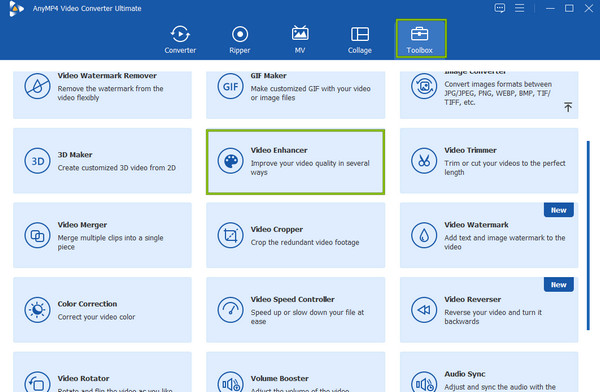Image resolution: width=600 pixels, height=392 pixels.
Task: Click the Volume Booster title text
Action: [x=279, y=378]
